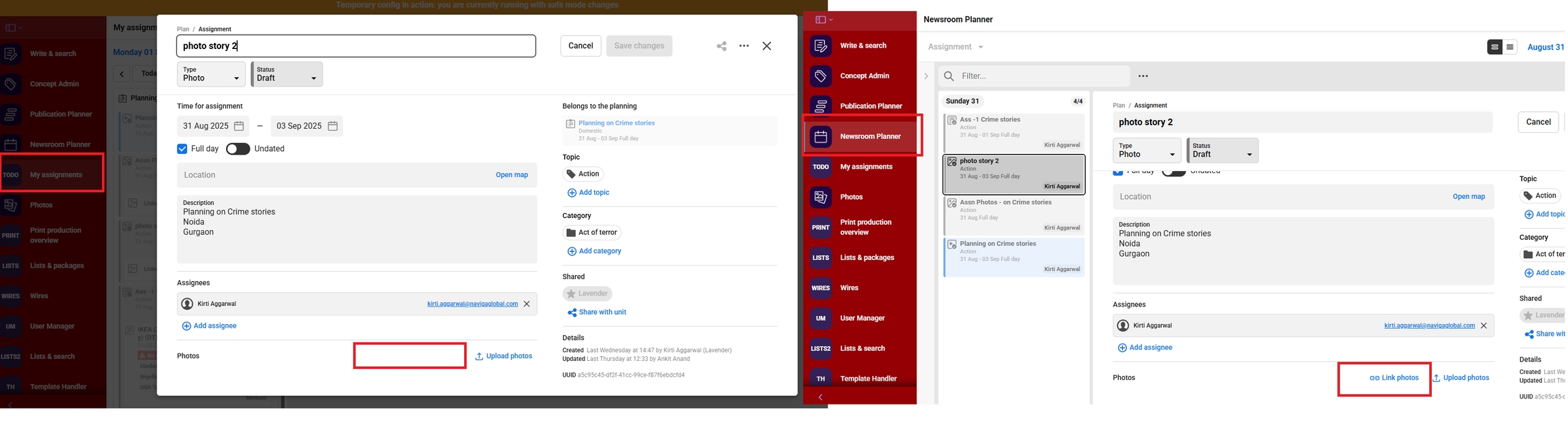Toggle the Undated switch in the dialog

tap(238, 149)
